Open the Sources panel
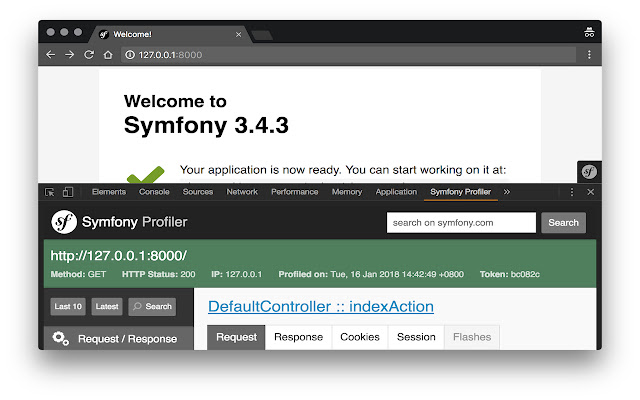The height and width of the screenshot is (400, 640). coord(198,192)
